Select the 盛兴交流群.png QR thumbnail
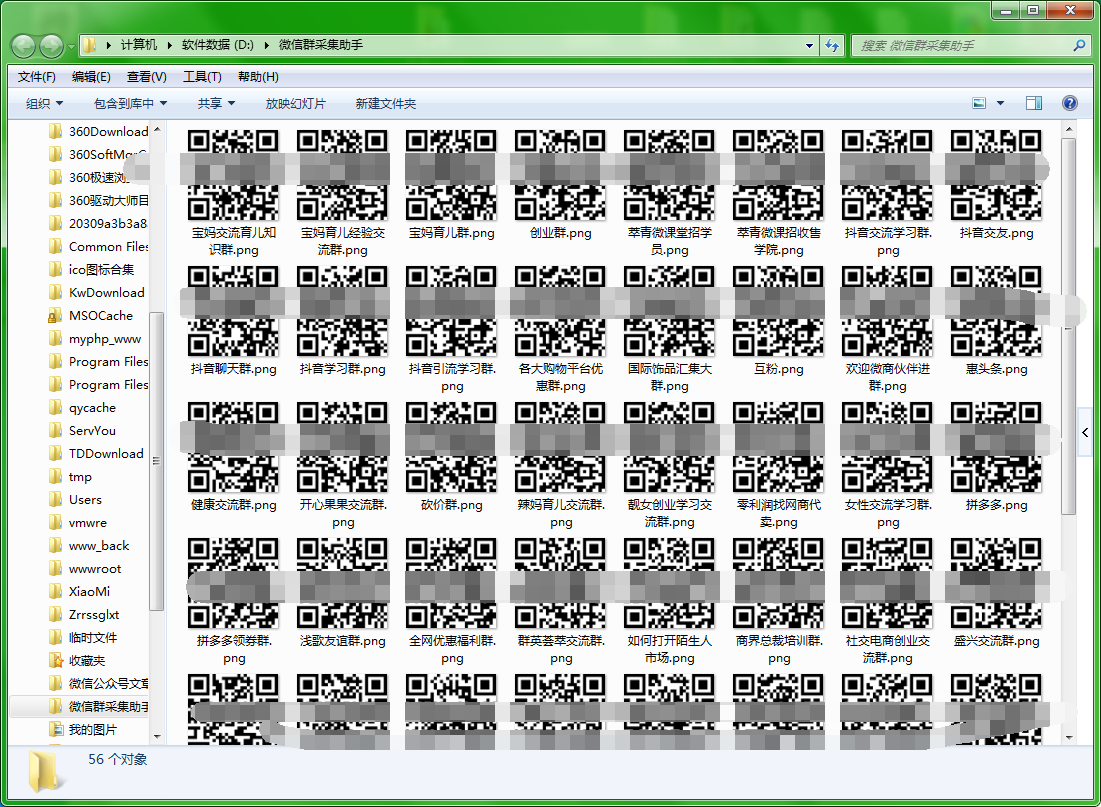The height and width of the screenshot is (807, 1101). pos(996,584)
